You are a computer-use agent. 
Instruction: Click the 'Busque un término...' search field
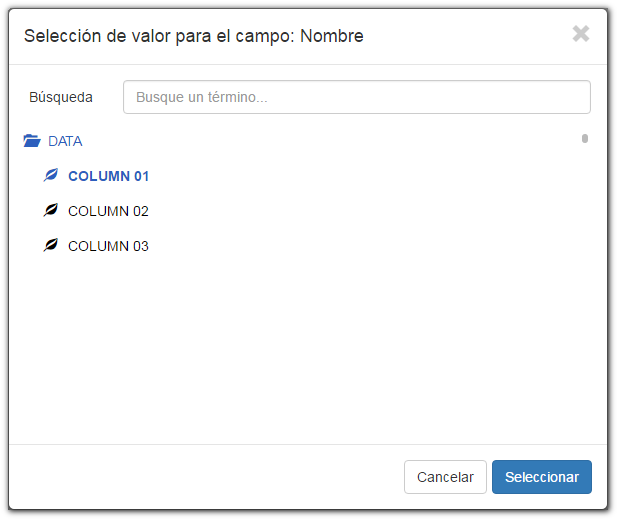(x=357, y=97)
